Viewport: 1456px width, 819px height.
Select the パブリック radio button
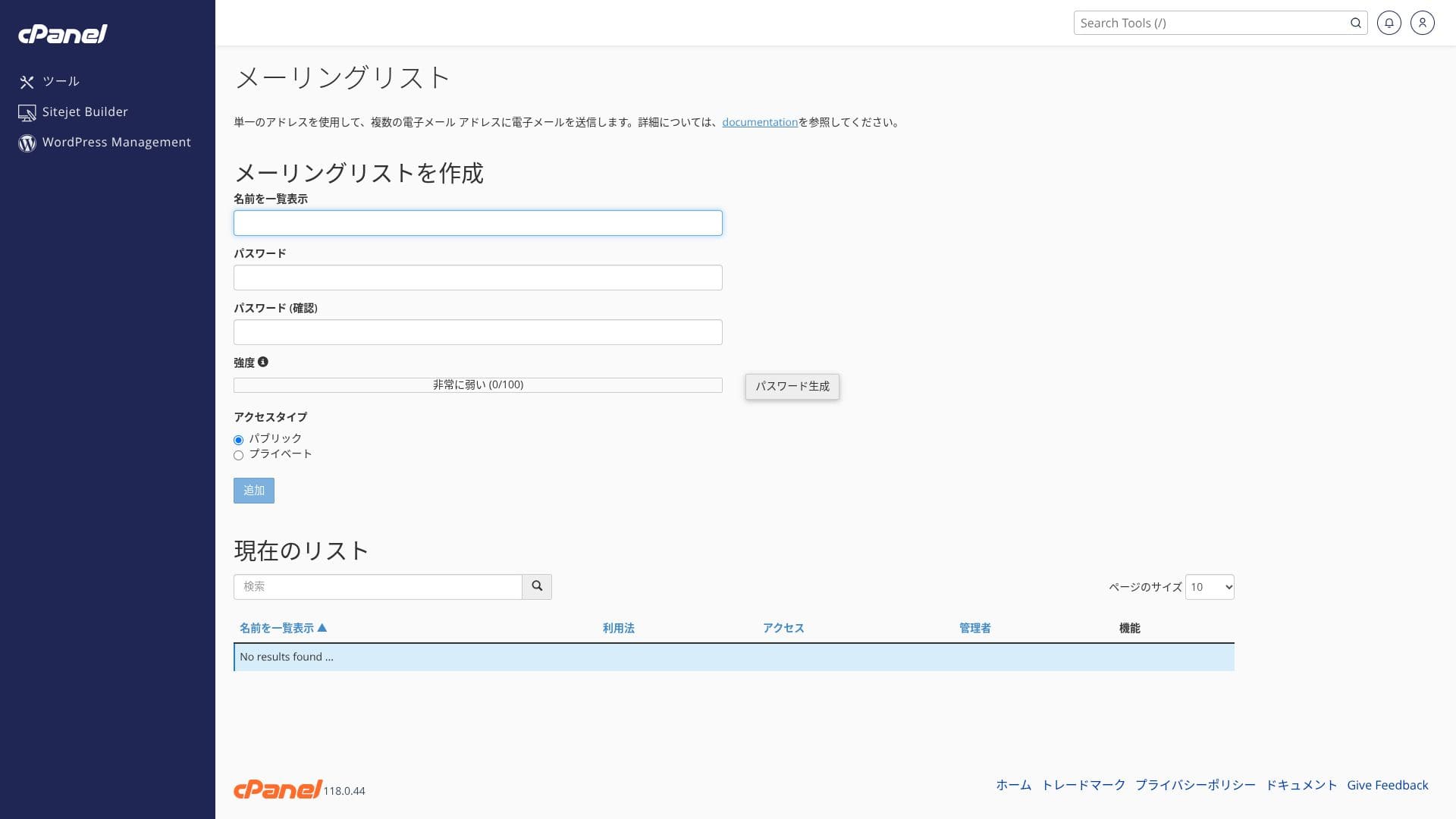[239, 440]
